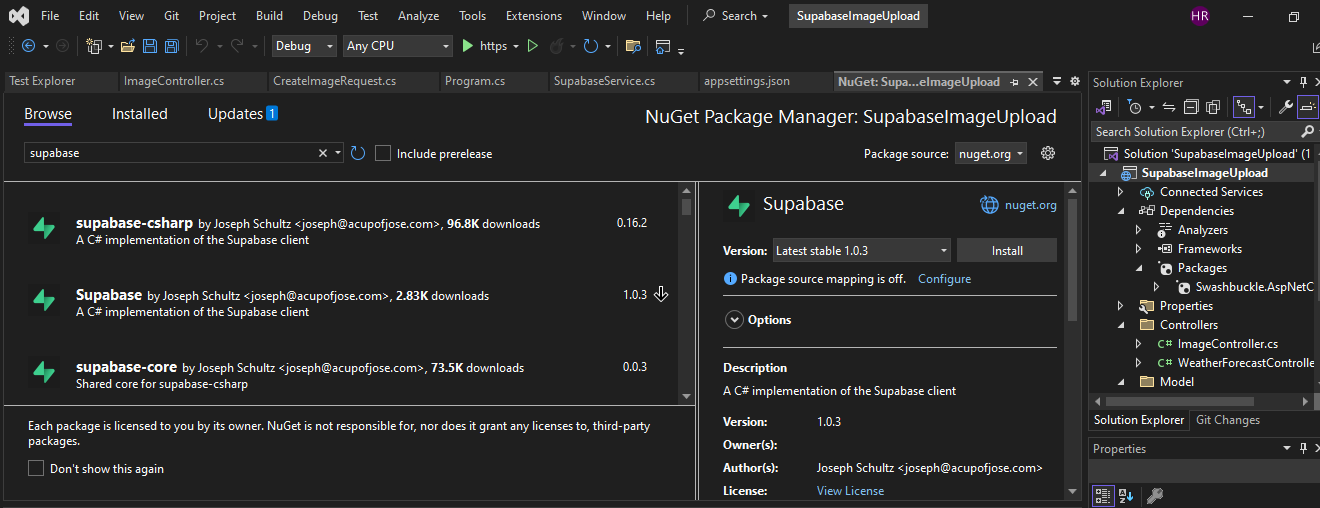Click the Hot Reload flame icon
The image size is (1320, 508).
(x=556, y=46)
